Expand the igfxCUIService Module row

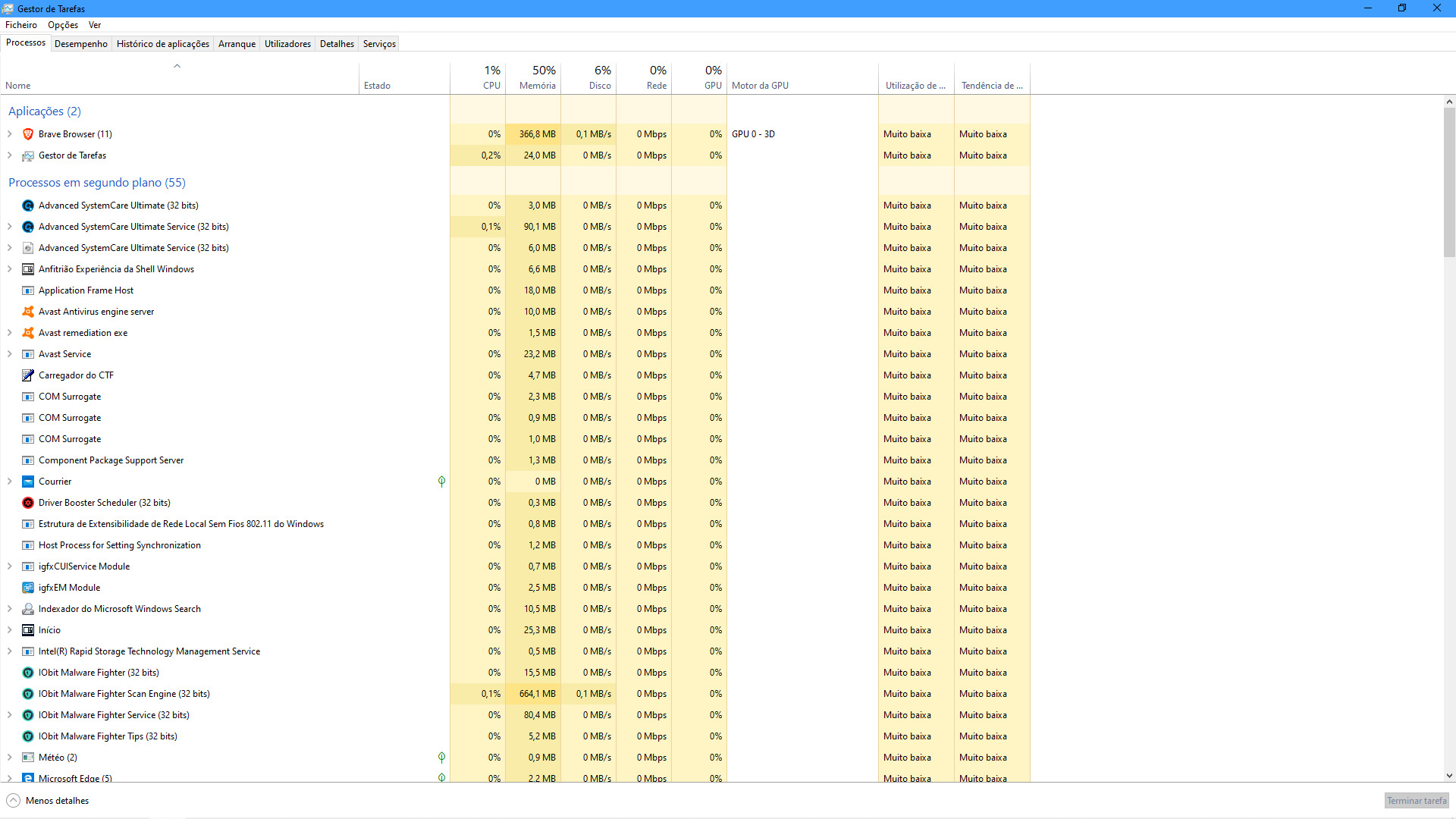pos(10,566)
